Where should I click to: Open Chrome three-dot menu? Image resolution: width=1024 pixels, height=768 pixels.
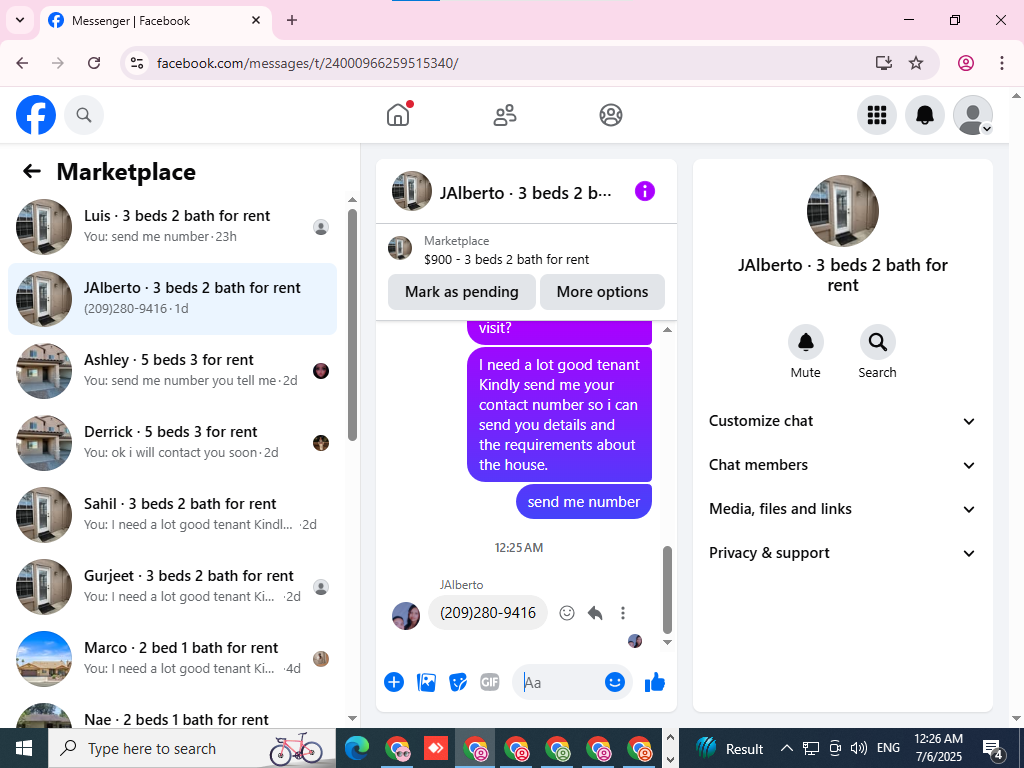tap(1002, 63)
